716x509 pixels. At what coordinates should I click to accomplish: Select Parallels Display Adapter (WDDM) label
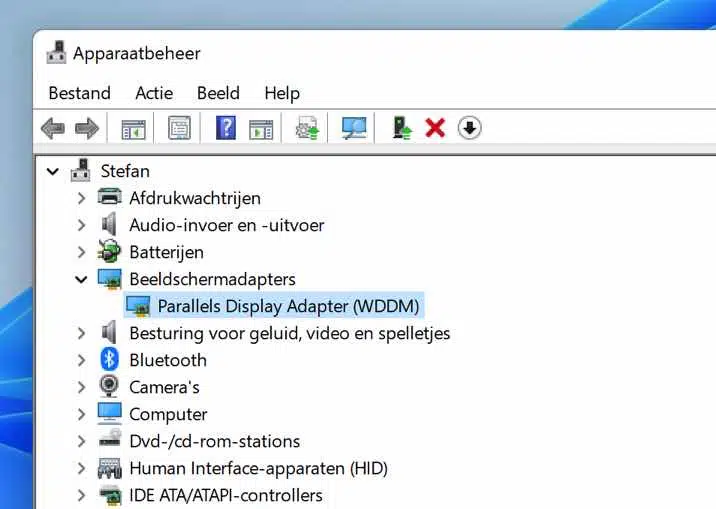click(288, 306)
